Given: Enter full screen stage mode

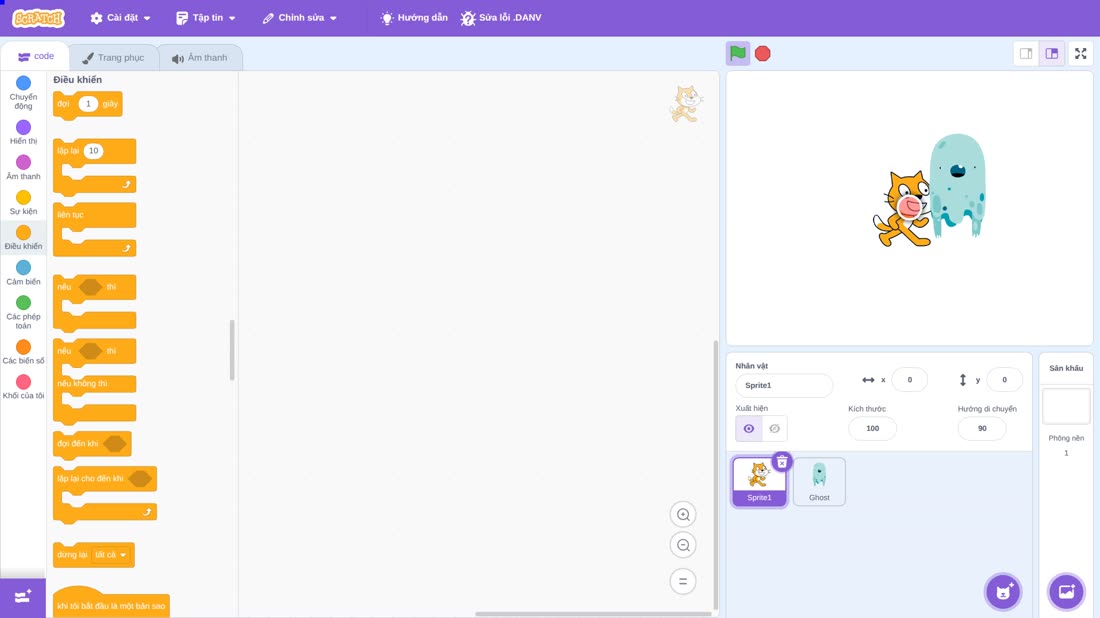Looking at the screenshot, I should click(1080, 53).
